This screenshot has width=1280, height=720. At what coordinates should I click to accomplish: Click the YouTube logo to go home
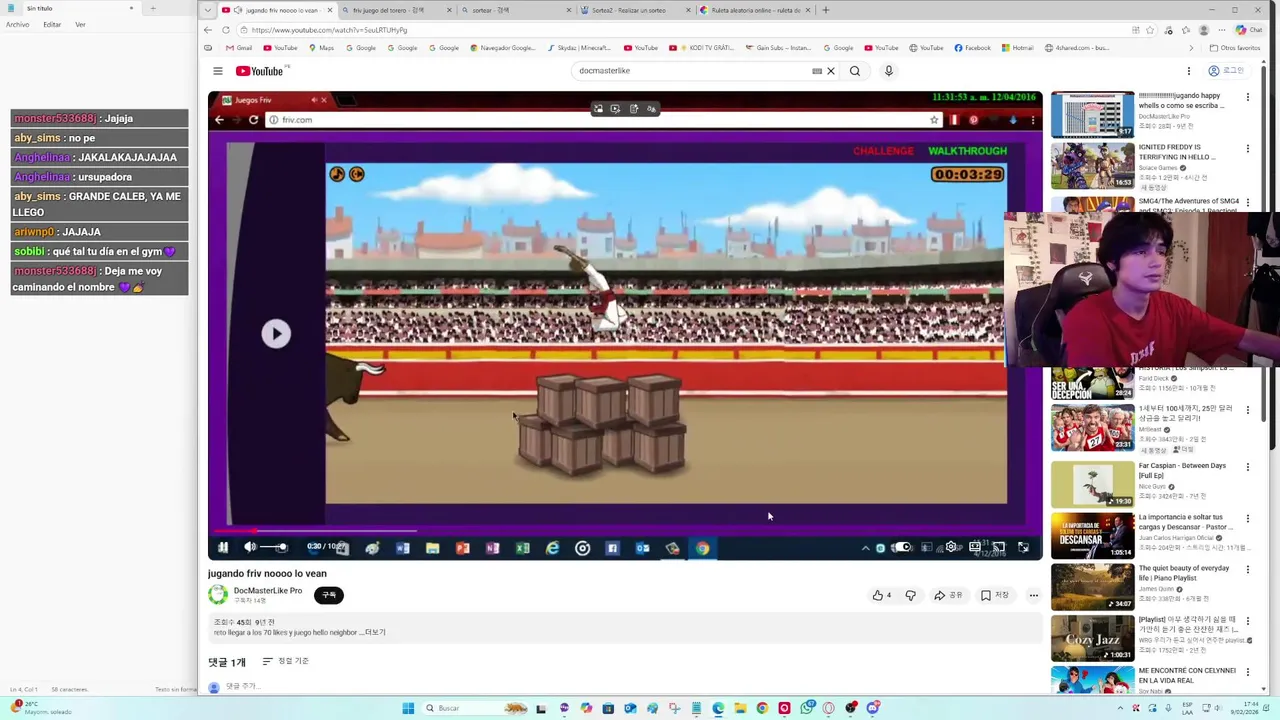click(262, 71)
